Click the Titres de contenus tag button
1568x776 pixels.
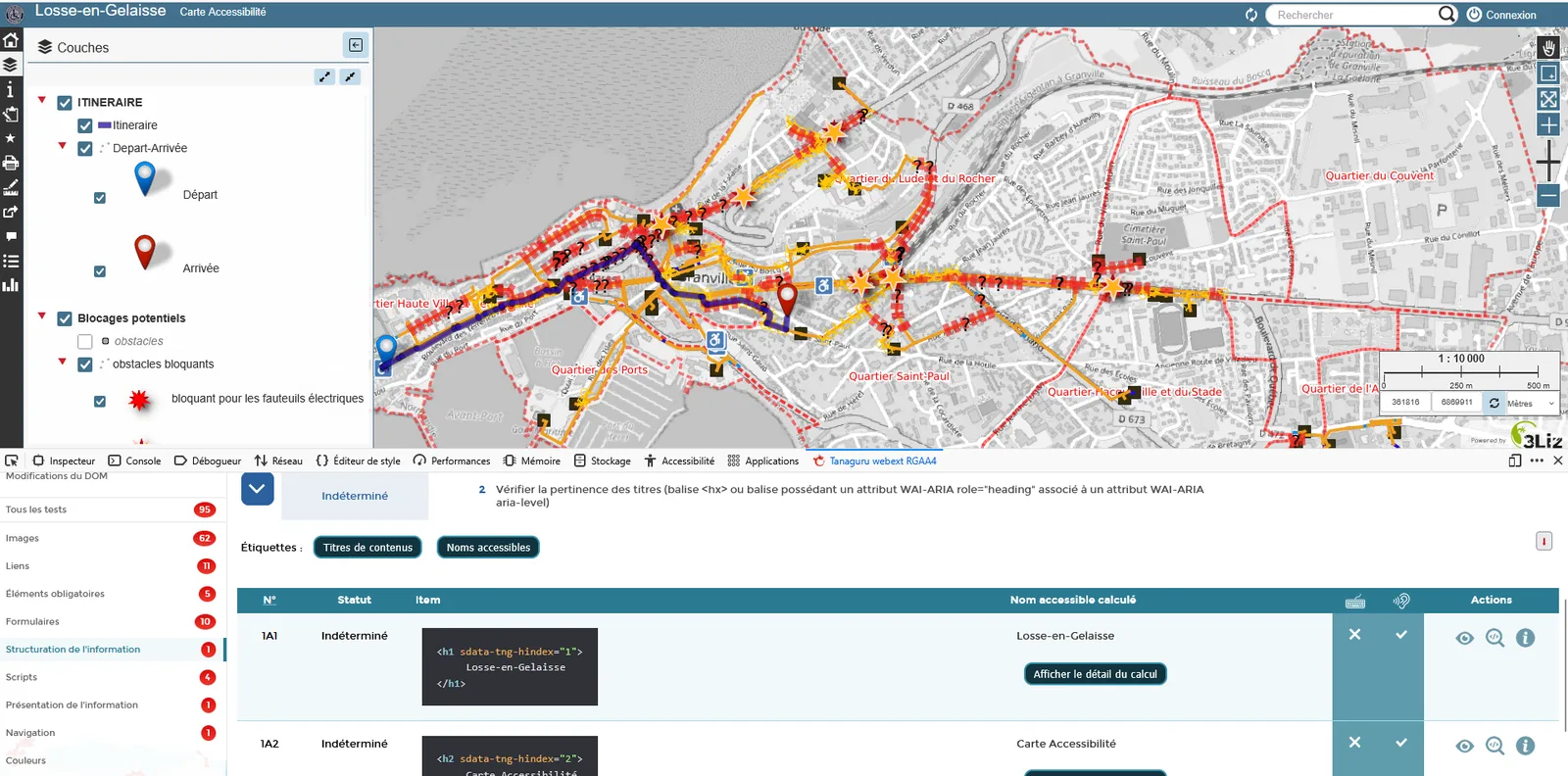(367, 548)
